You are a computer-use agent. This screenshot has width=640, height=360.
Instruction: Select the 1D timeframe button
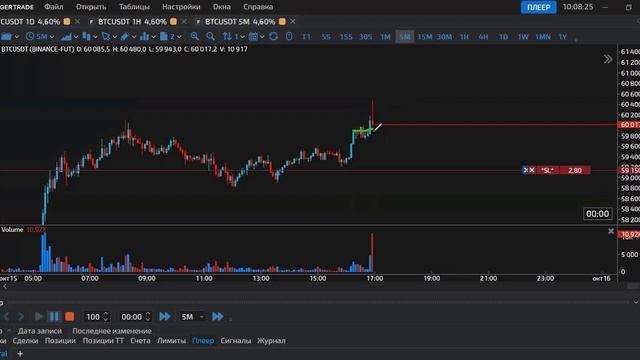(503, 37)
